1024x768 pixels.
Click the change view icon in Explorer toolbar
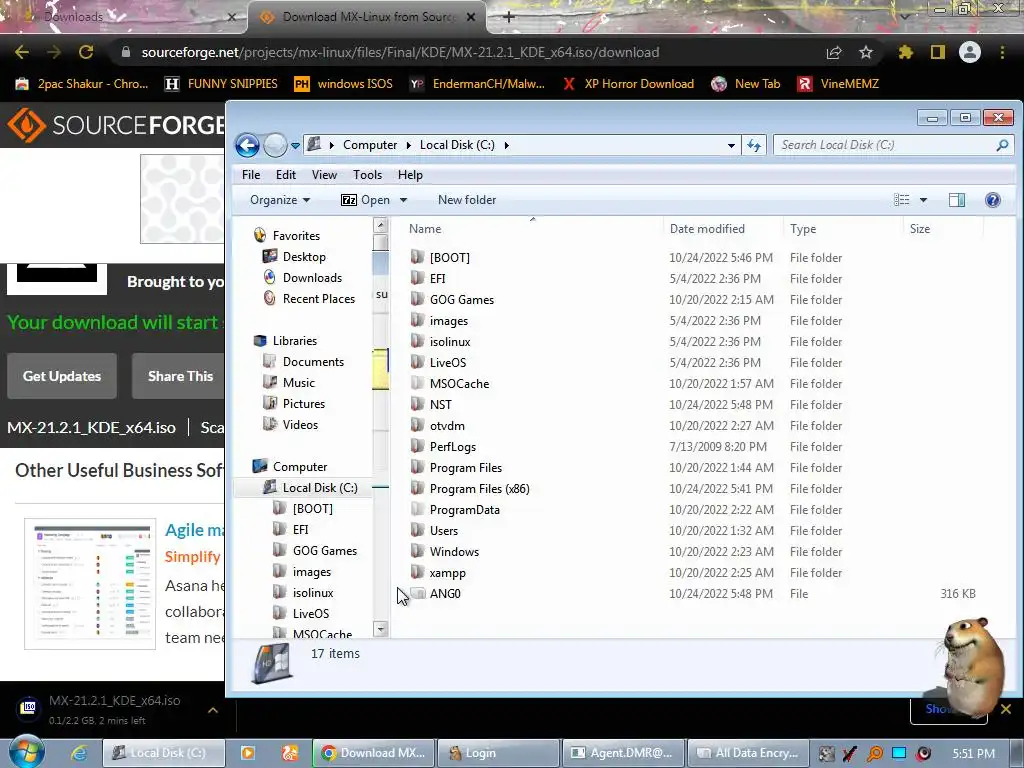(902, 200)
